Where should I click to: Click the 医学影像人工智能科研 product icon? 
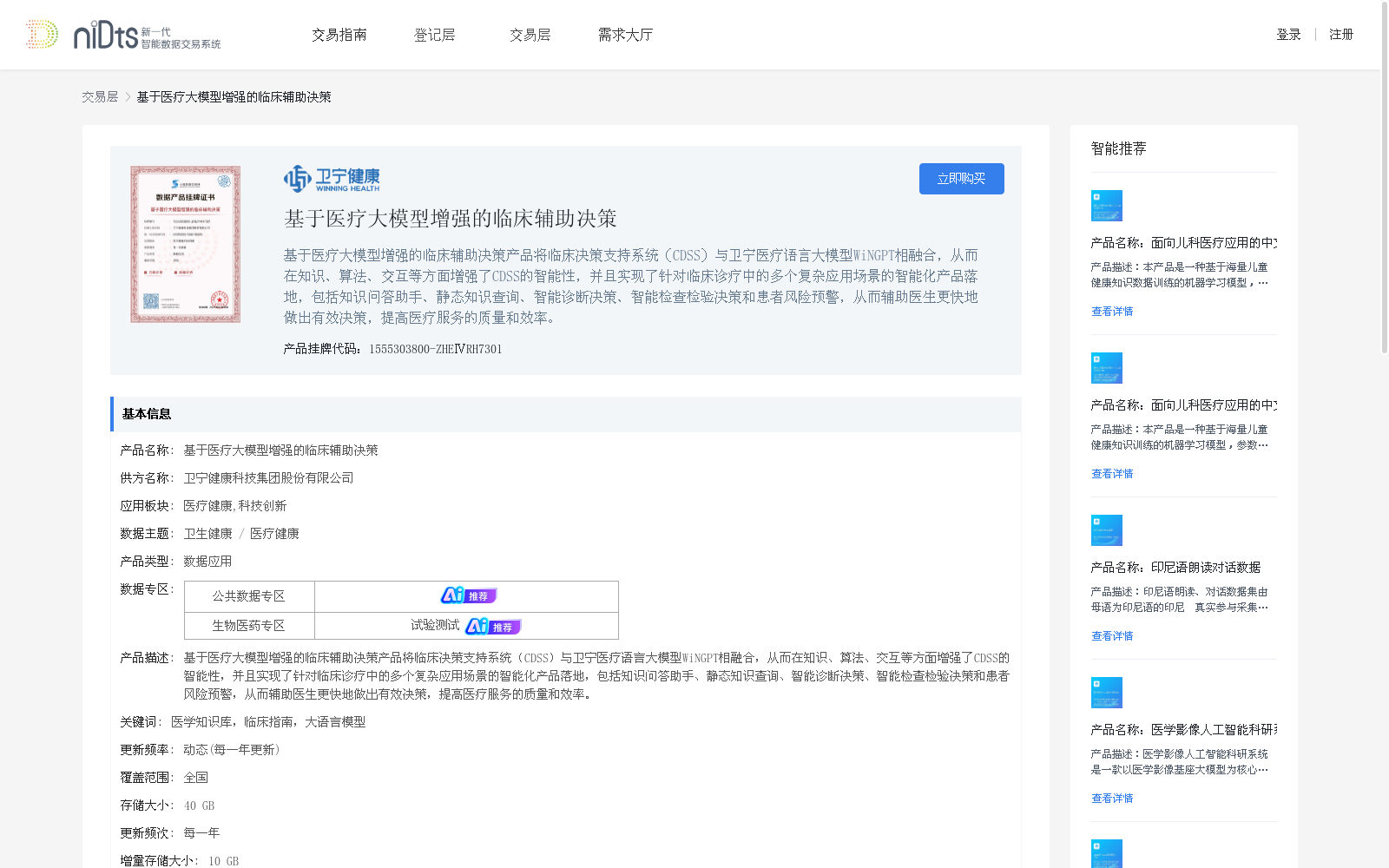(1107, 693)
